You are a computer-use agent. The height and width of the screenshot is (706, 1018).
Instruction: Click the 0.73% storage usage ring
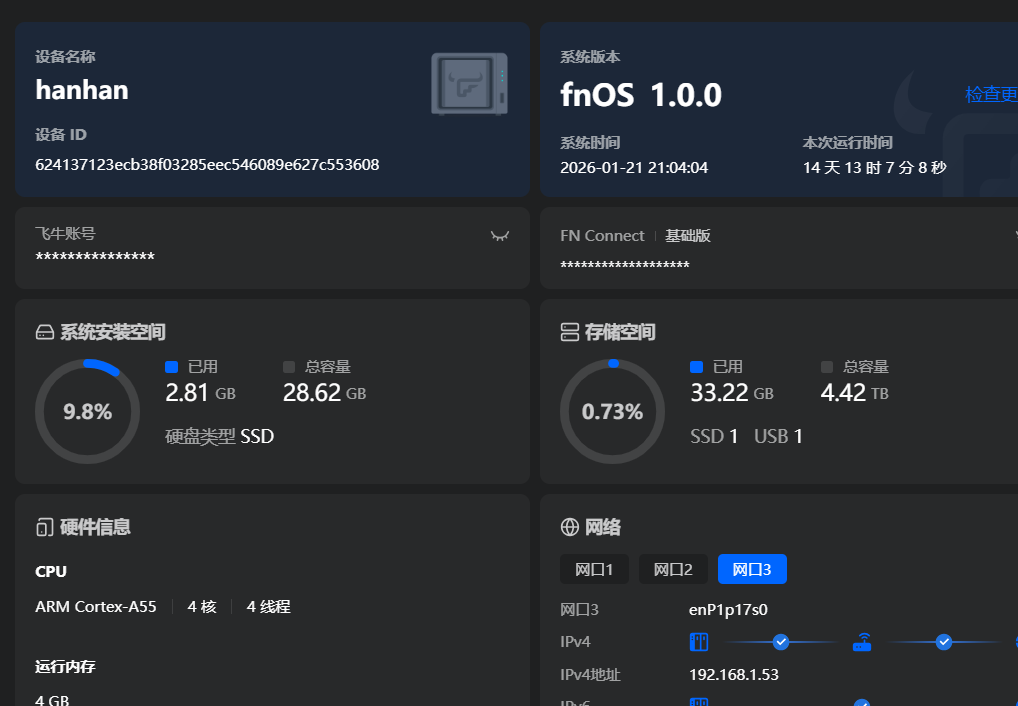click(612, 411)
